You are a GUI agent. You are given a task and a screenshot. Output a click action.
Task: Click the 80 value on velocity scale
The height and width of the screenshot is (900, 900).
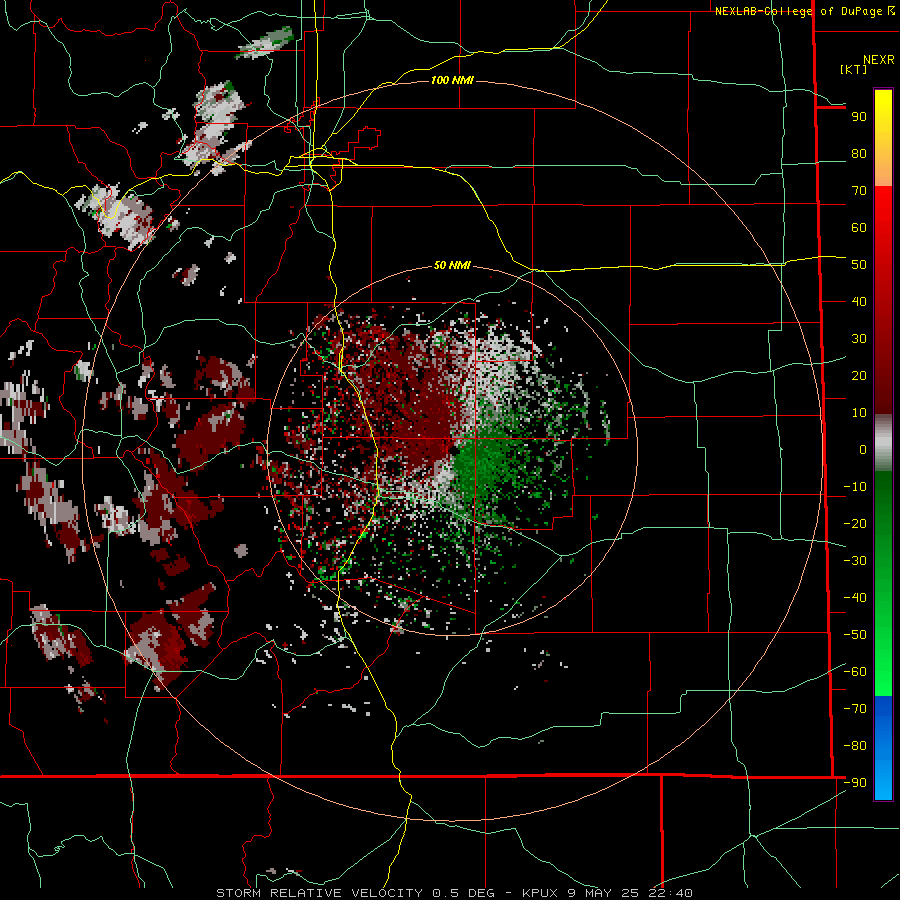point(859,154)
